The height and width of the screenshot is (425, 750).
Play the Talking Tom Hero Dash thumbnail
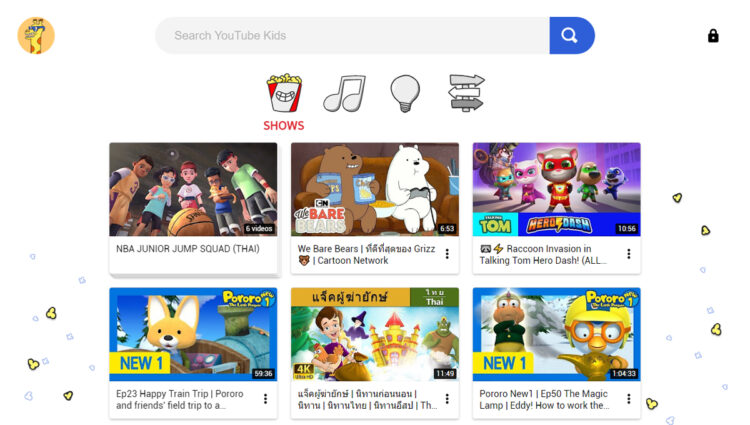pyautogui.click(x=557, y=189)
